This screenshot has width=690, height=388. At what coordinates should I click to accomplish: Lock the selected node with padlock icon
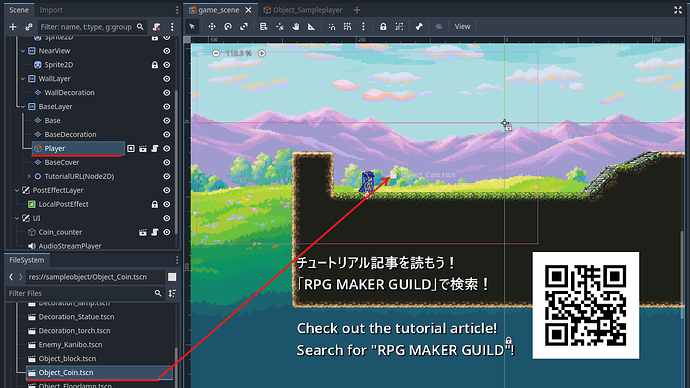click(383, 26)
